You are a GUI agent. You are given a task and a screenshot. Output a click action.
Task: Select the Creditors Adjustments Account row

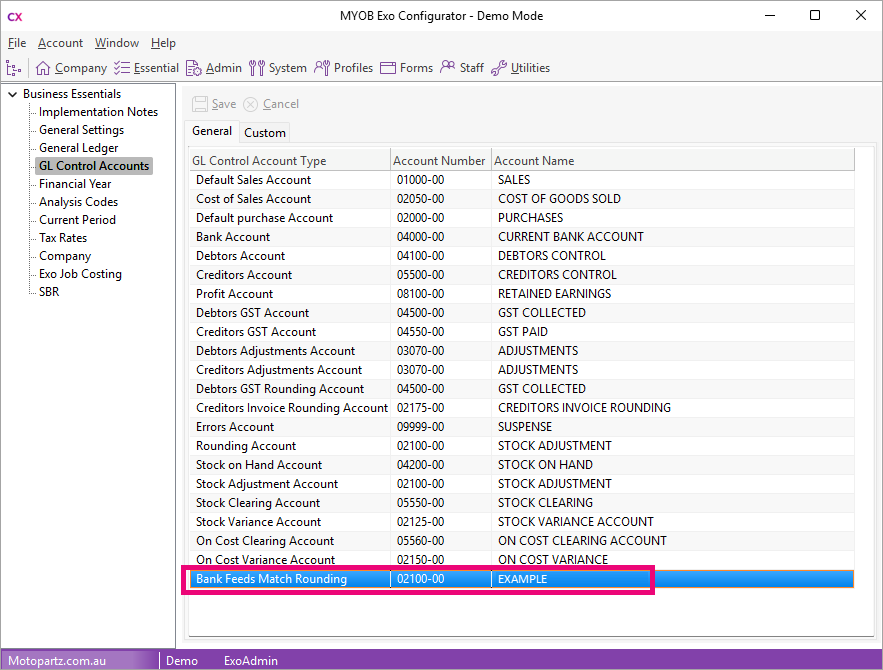click(521, 370)
